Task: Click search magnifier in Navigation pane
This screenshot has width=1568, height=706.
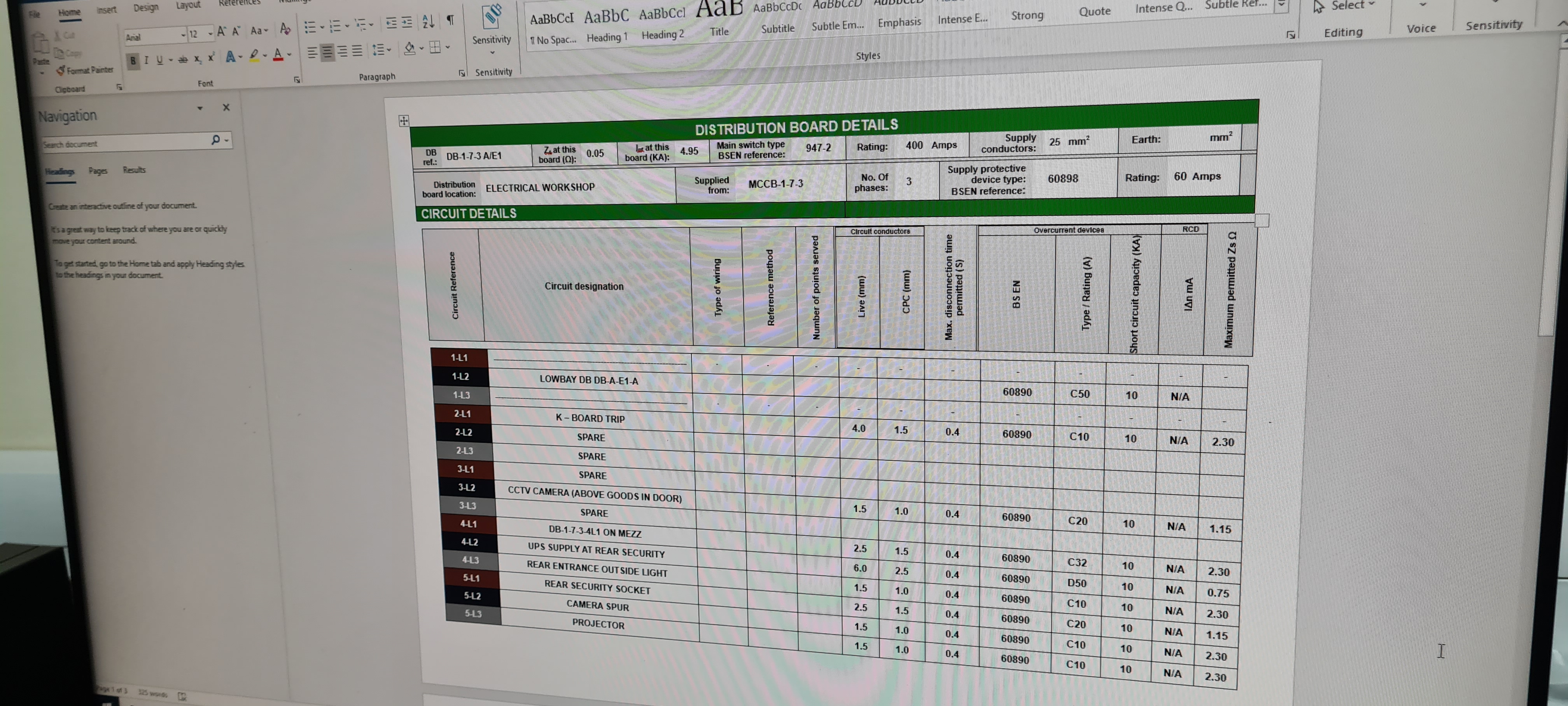Action: tap(215, 140)
